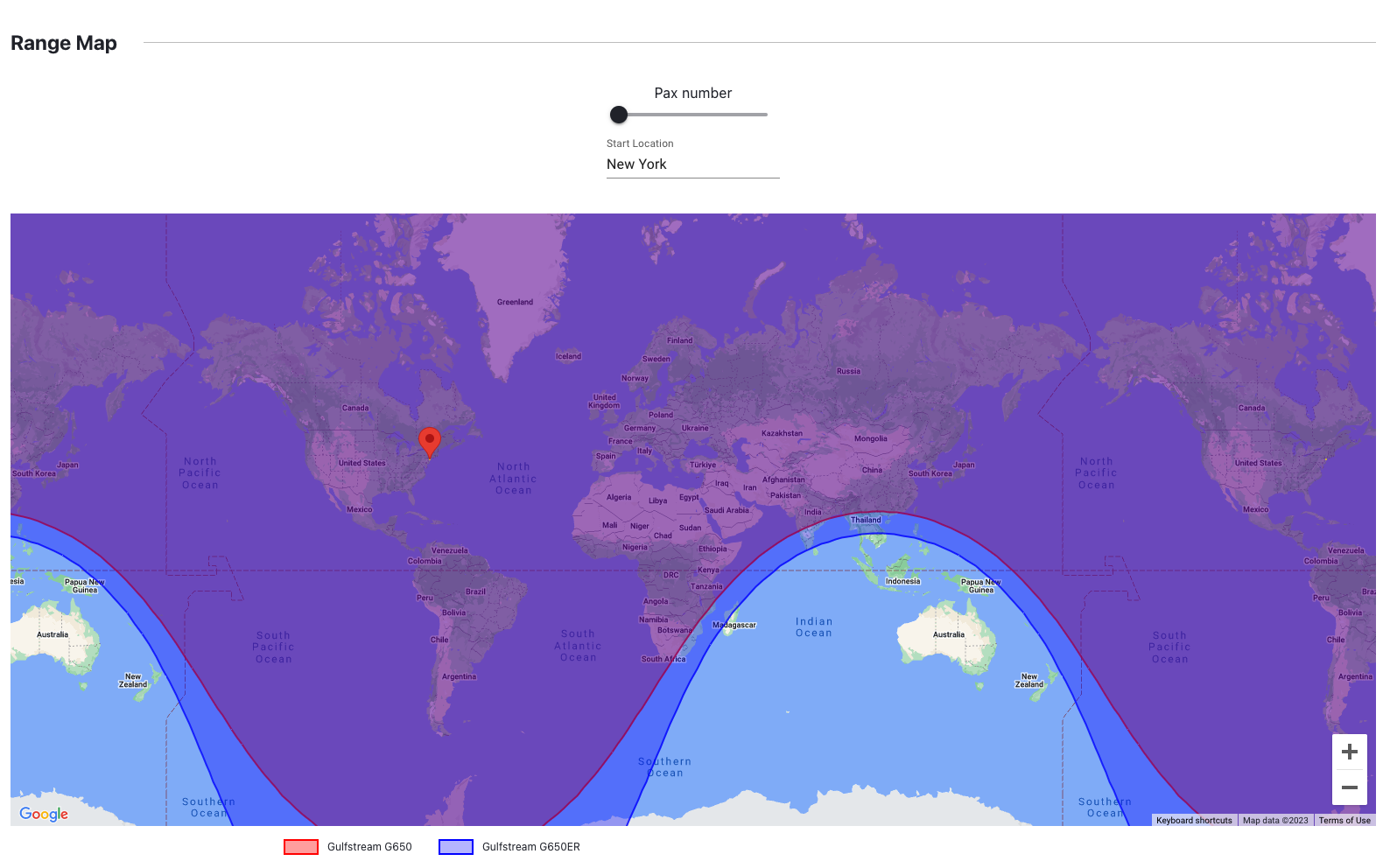Screen dimensions: 1390x868
Task: Open the Google logo link
Action: [44, 814]
